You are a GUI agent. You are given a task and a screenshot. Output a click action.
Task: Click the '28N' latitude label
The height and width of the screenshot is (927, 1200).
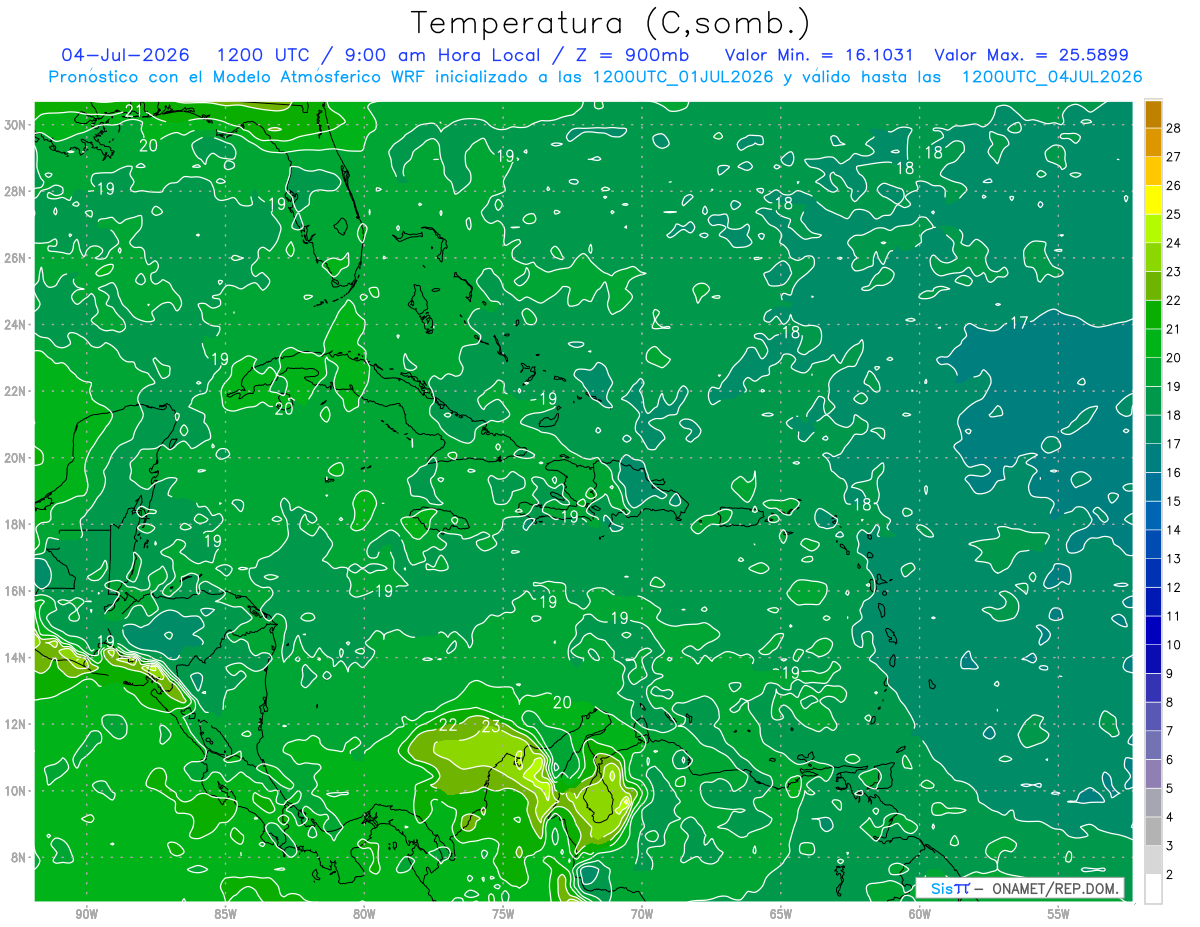click(x=17, y=191)
